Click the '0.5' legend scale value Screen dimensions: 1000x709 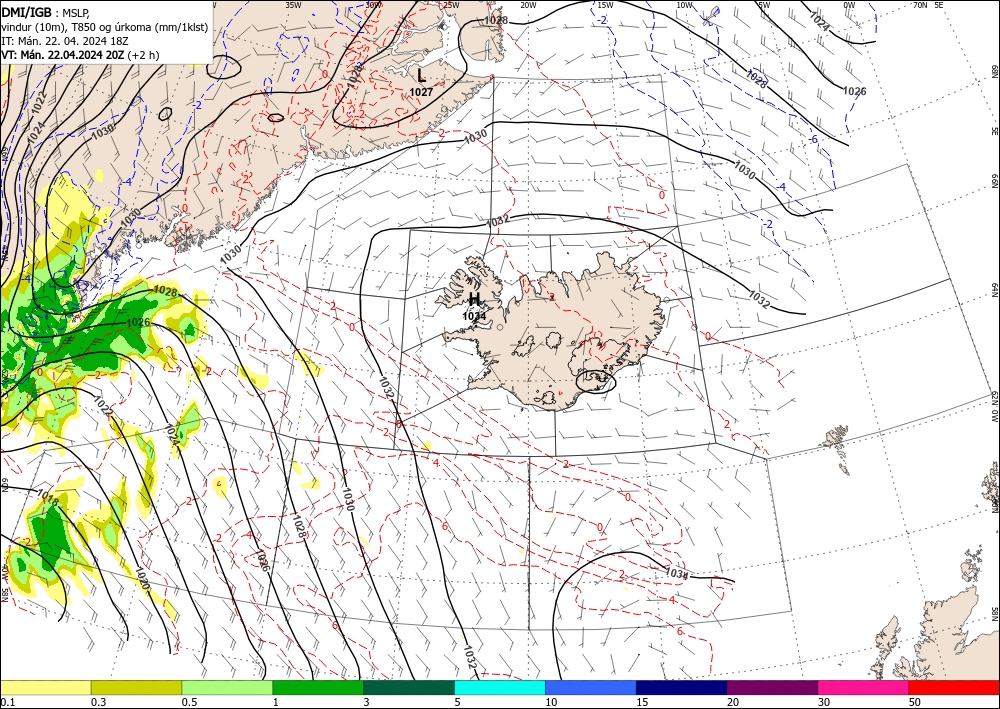189,702
